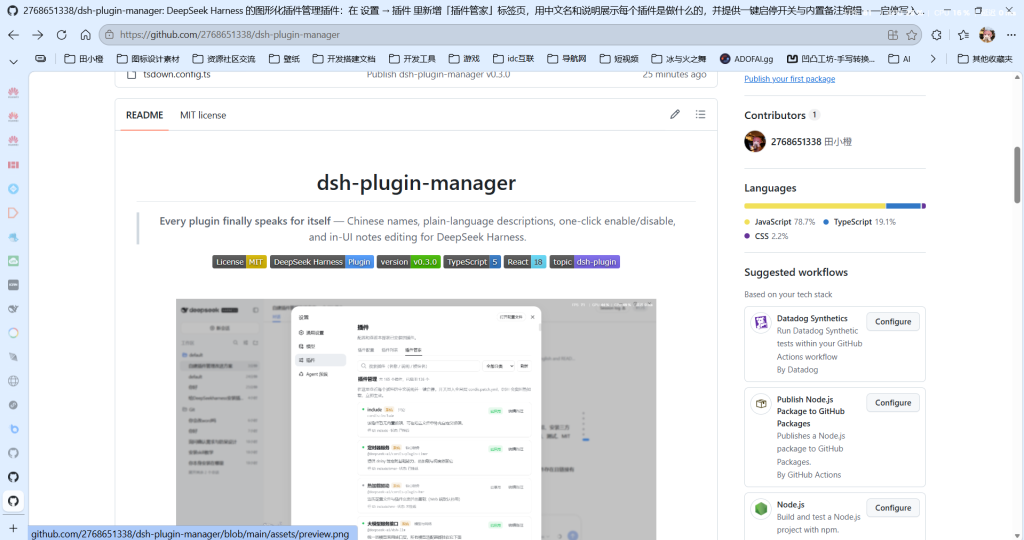Image resolution: width=1024 pixels, height=540 pixels.
Task: Click the purple CSS segment of the language bar
Action: coord(923,206)
